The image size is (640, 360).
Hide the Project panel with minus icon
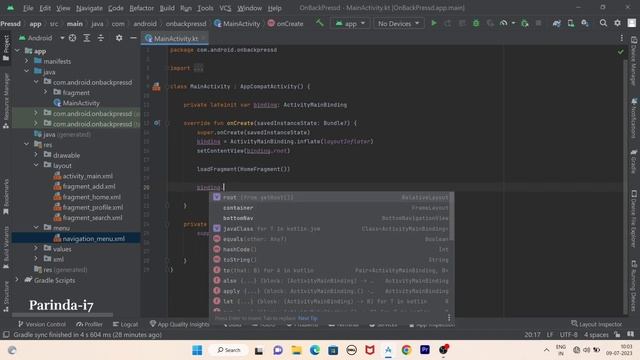[x=133, y=38]
